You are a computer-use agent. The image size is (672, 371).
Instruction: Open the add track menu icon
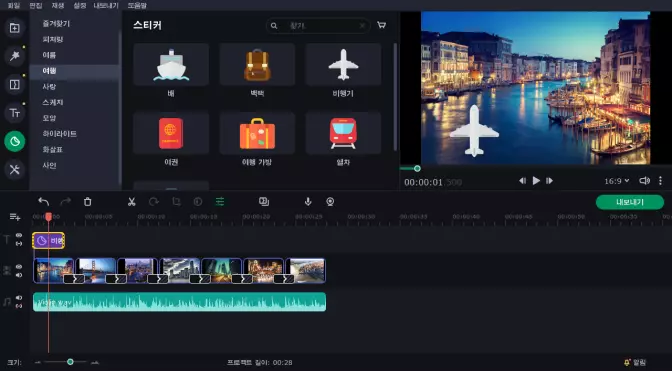click(15, 217)
